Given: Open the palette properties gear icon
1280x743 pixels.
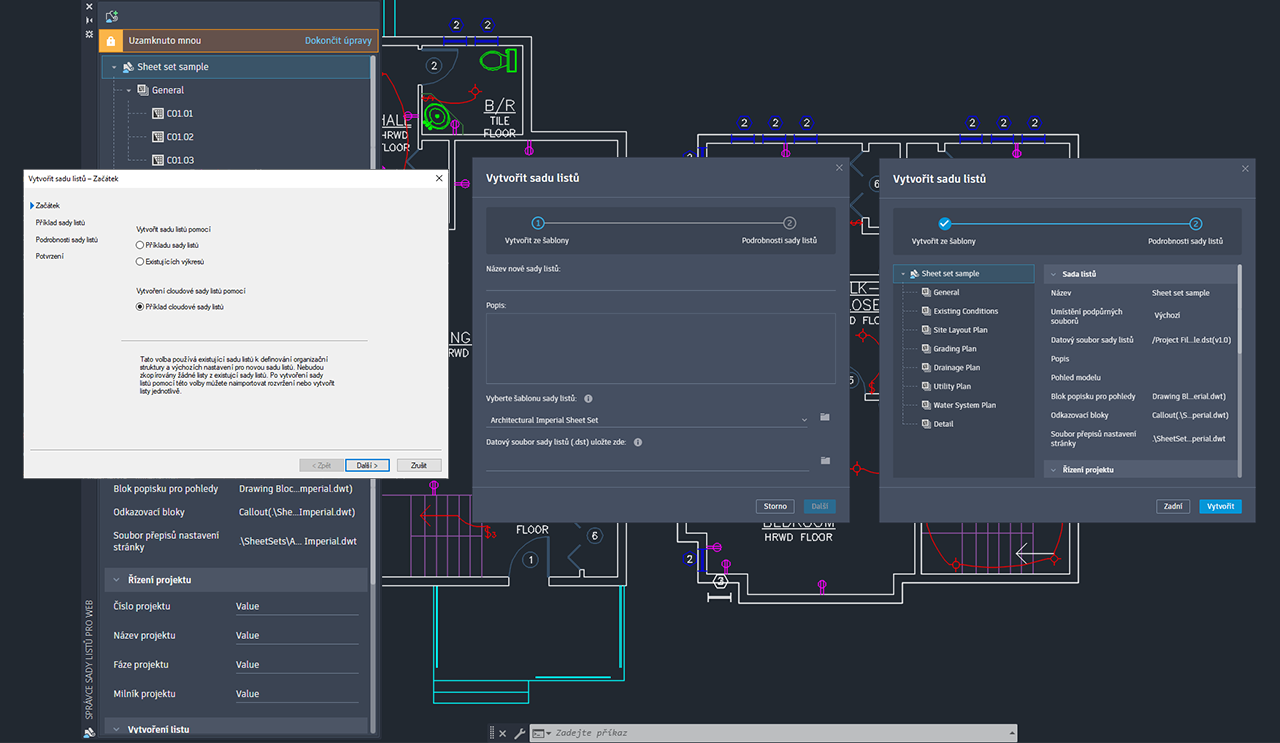Looking at the screenshot, I should [x=89, y=33].
